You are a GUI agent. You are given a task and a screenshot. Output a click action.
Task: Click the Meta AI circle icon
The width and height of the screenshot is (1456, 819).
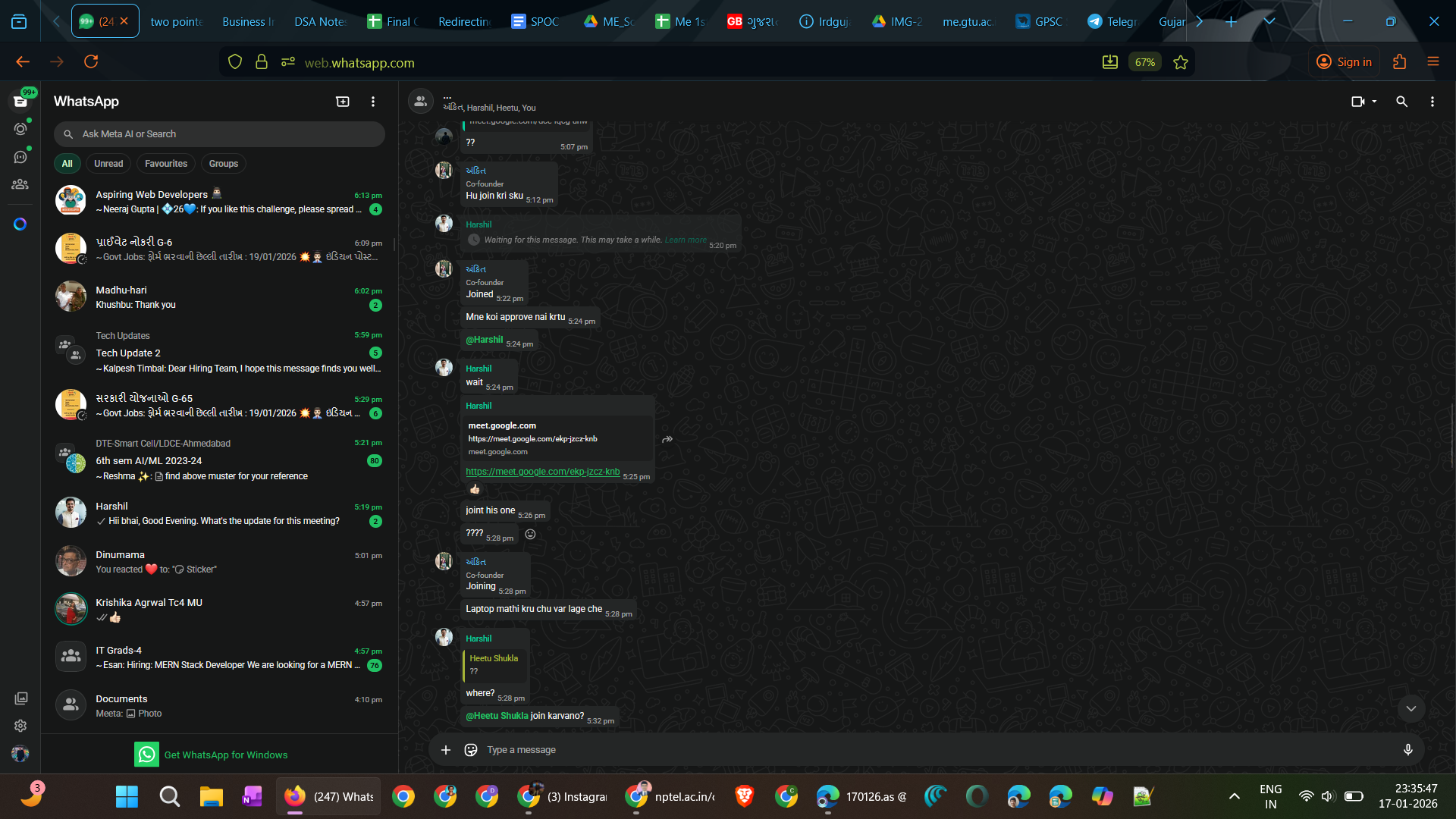(x=20, y=224)
